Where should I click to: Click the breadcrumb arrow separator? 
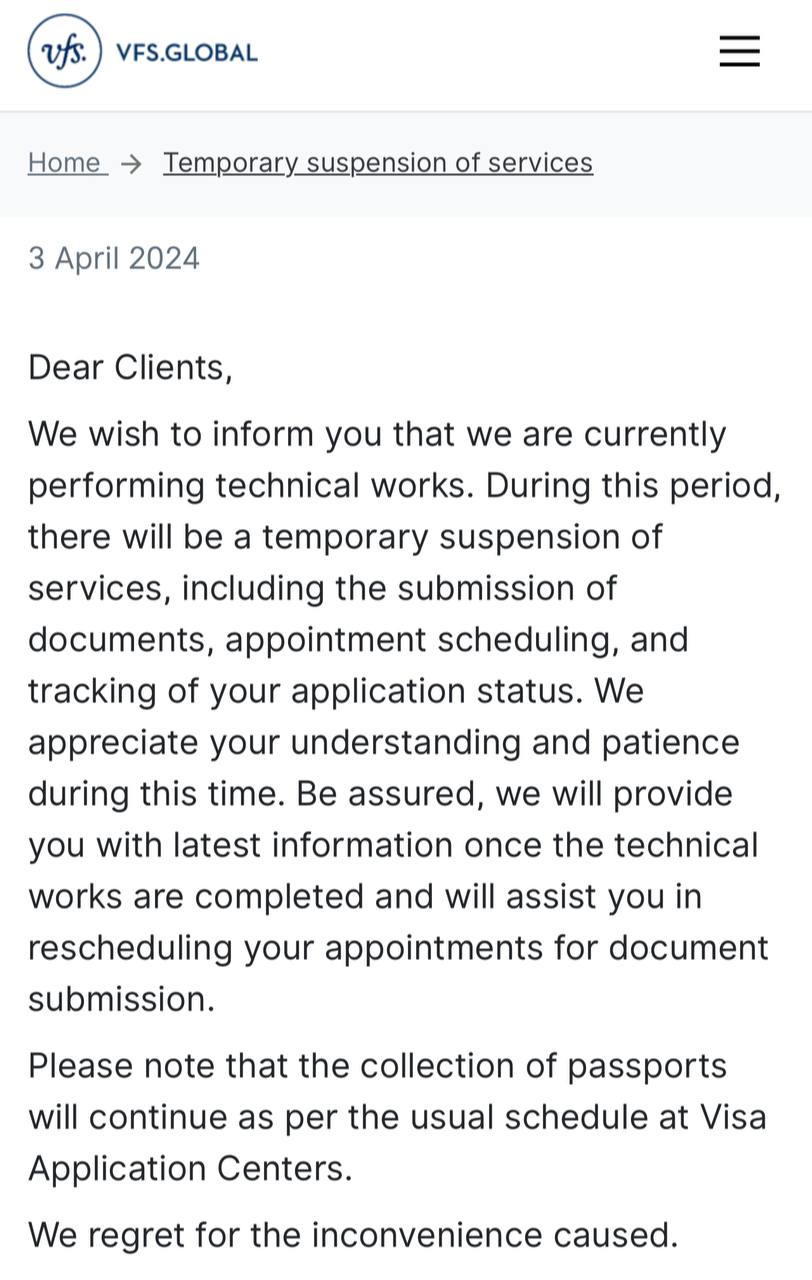131,163
